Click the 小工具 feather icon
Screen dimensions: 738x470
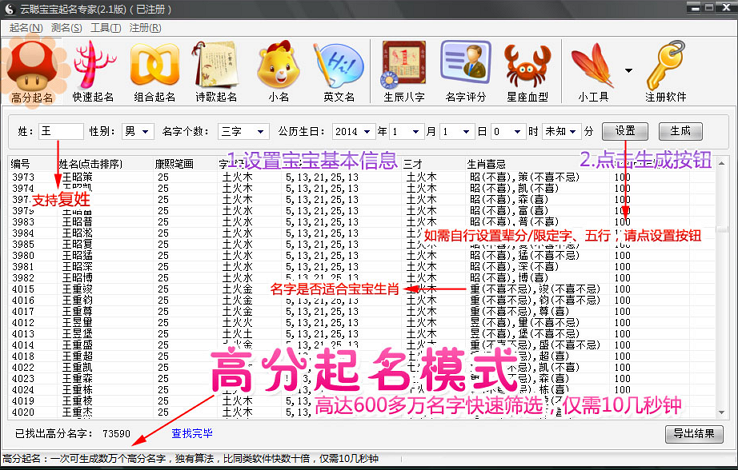593,72
